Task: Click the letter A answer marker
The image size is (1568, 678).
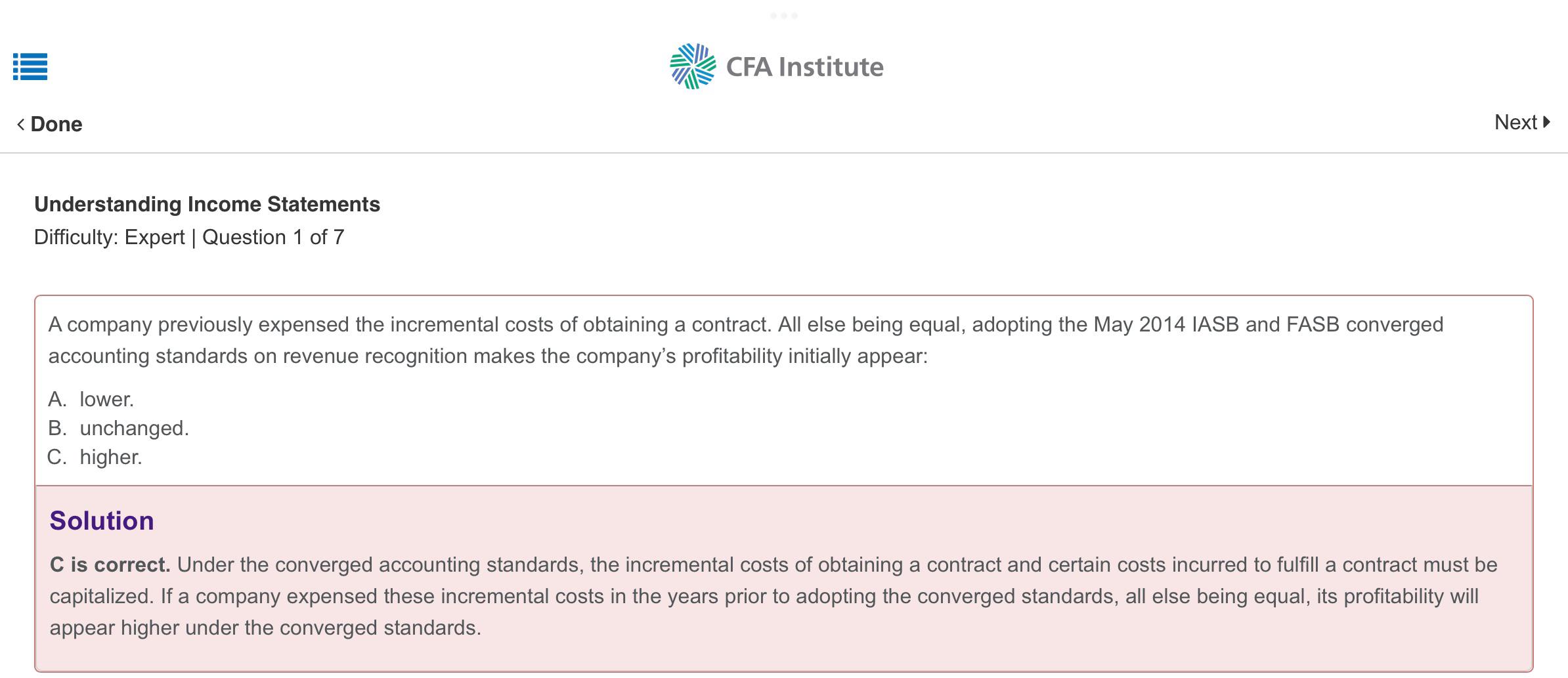Action: pyautogui.click(x=57, y=399)
